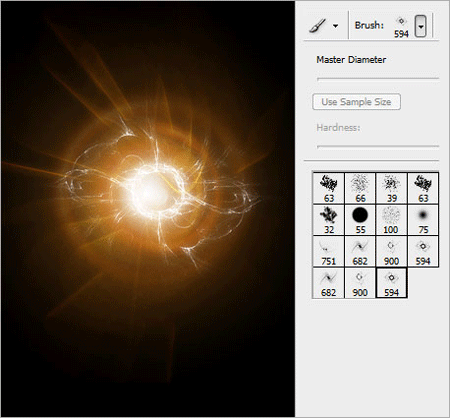Screen dimensions: 450x418
Task: Select the Brush tool icon
Action: pos(317,25)
